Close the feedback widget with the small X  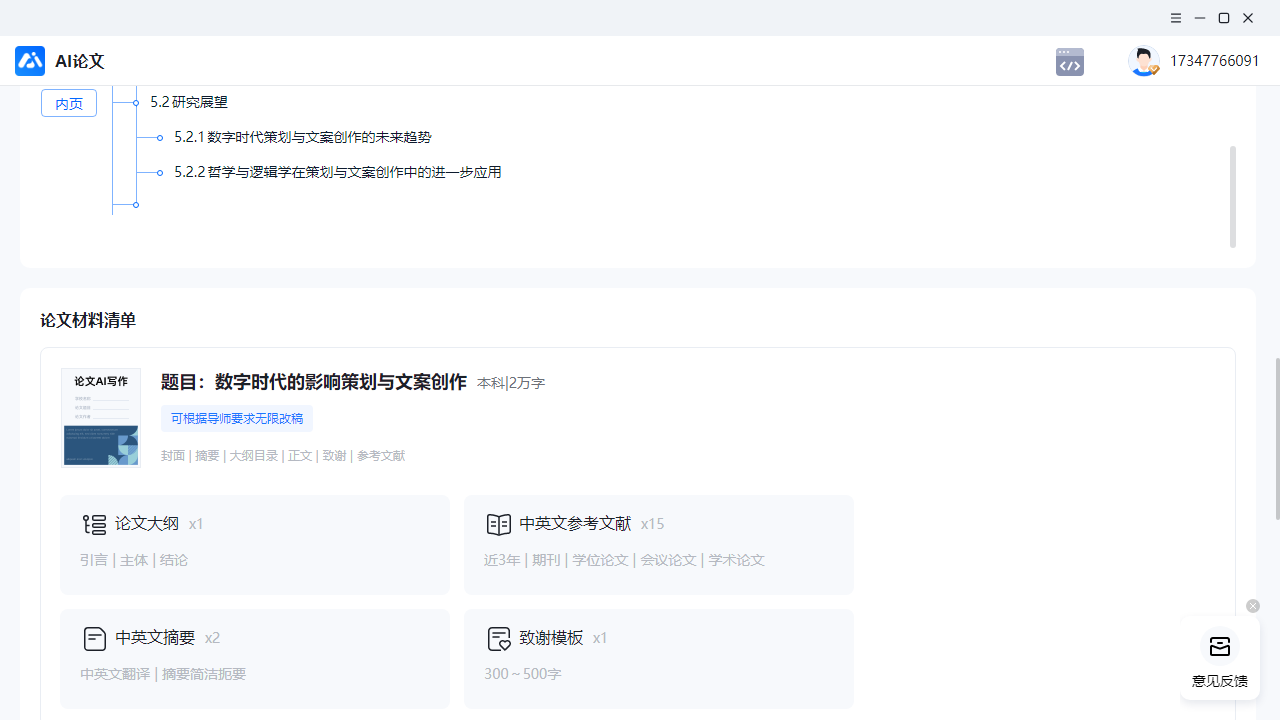point(1252,605)
